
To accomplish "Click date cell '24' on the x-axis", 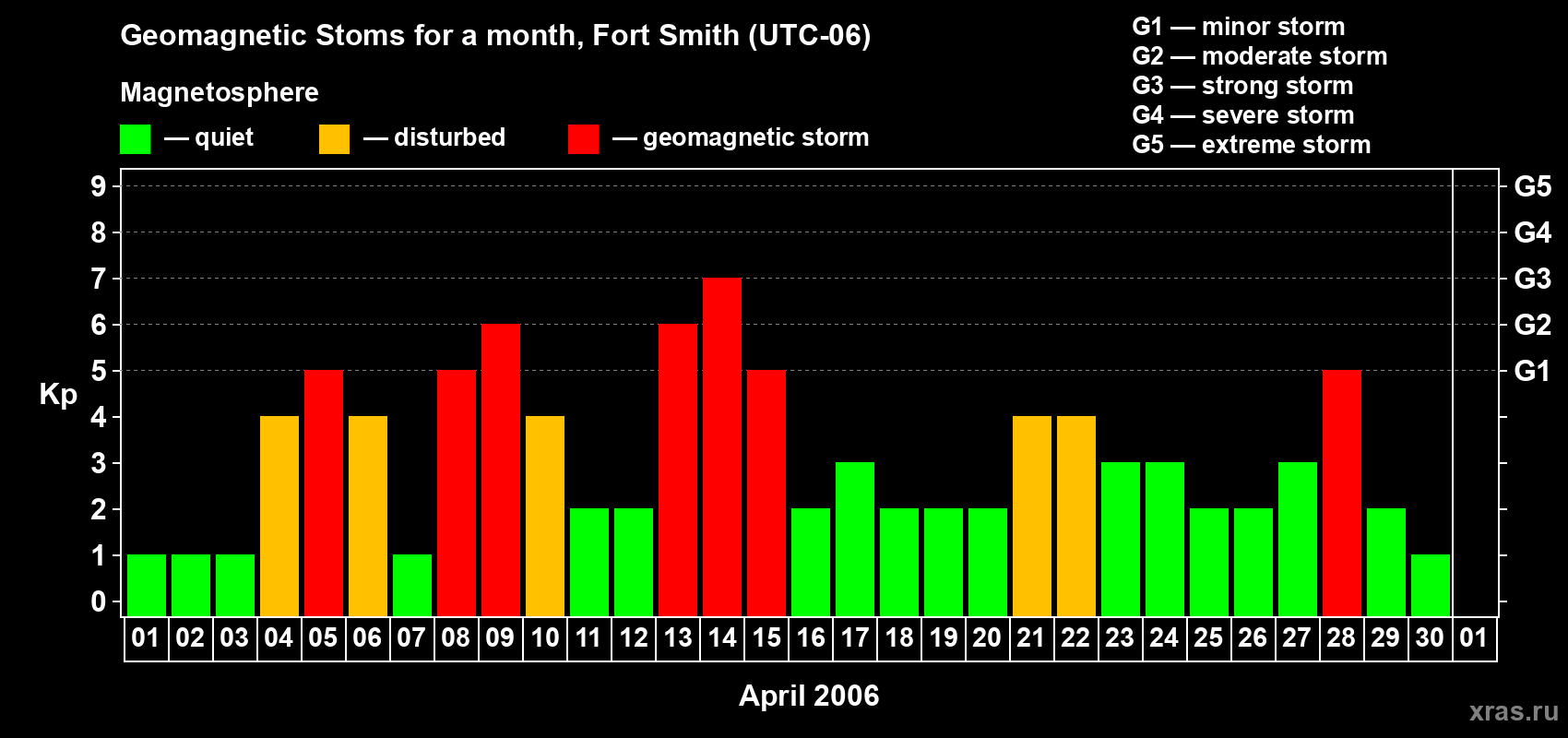I will click(x=1165, y=638).
